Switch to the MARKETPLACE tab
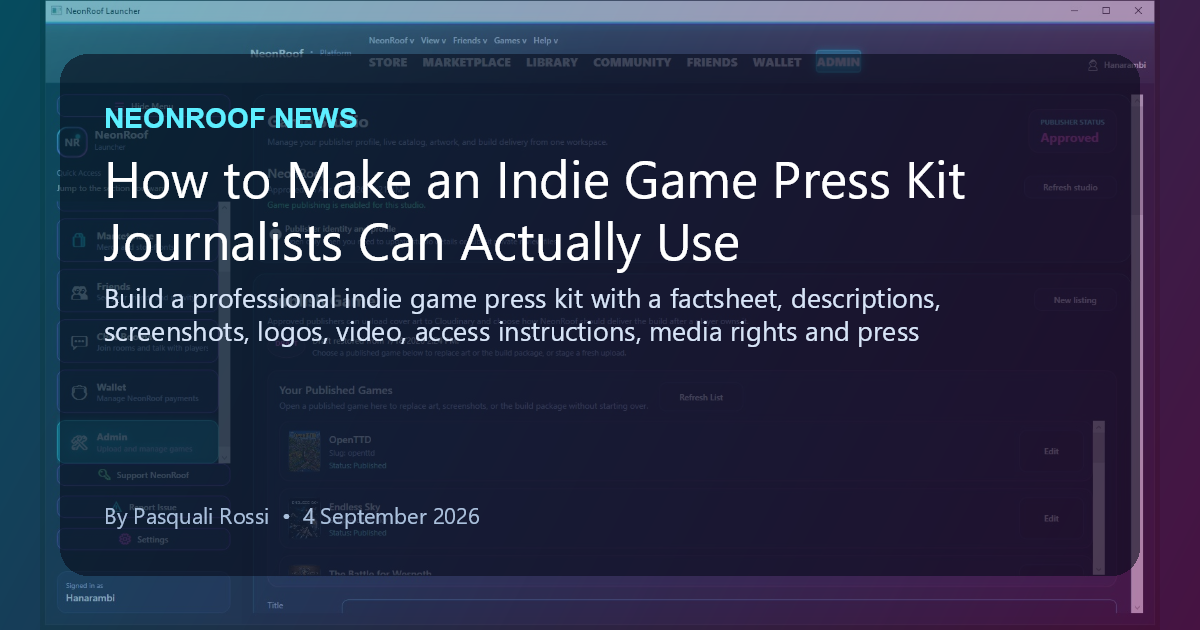This screenshot has width=1200, height=630. [x=466, y=62]
